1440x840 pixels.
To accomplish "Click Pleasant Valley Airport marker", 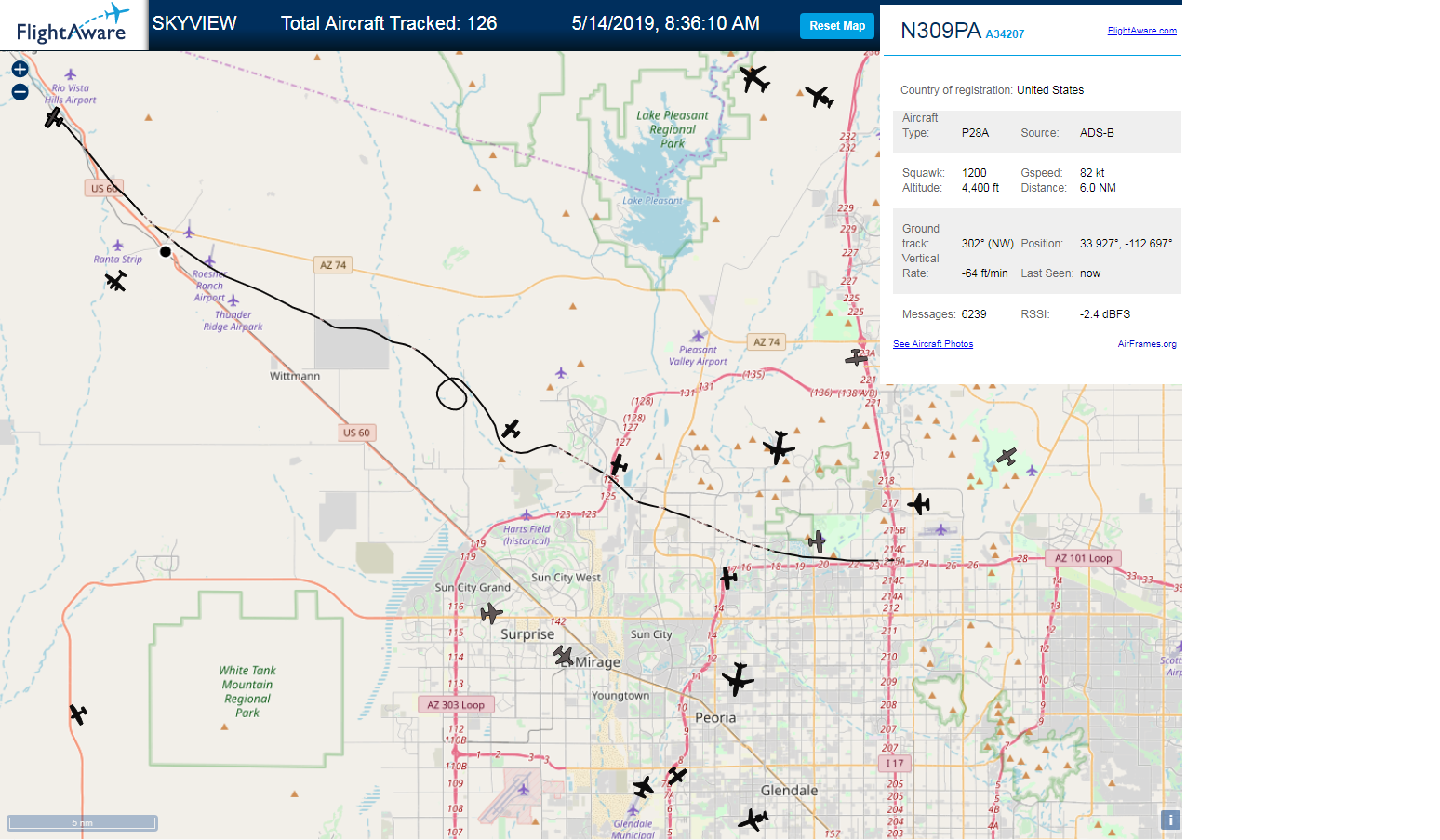I will [x=698, y=337].
